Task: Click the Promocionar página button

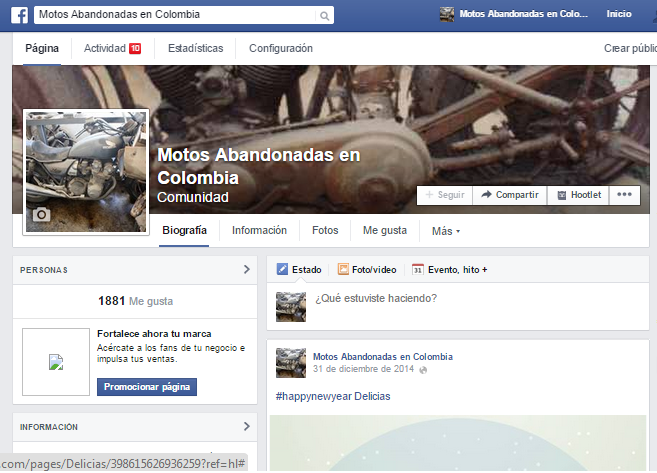Action: click(x=147, y=387)
